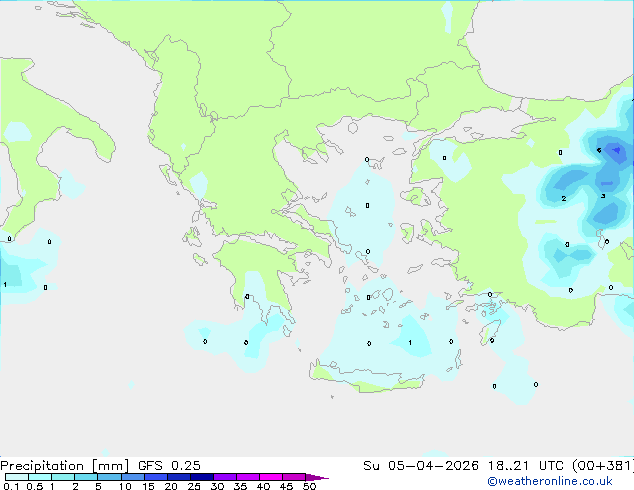Click the legend scale label '0.1'
The height and width of the screenshot is (490, 634).
[x=11, y=486]
